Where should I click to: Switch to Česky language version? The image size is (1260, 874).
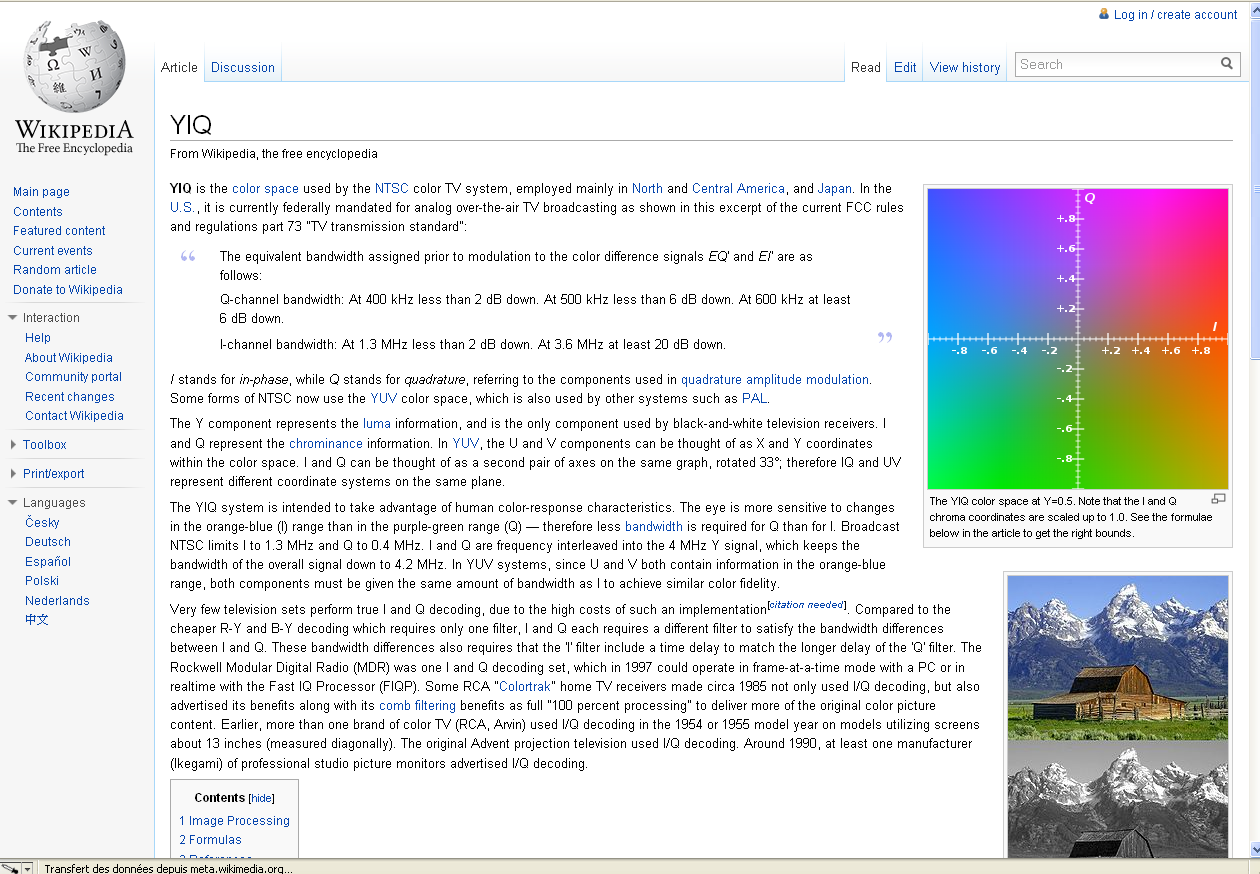[42, 523]
